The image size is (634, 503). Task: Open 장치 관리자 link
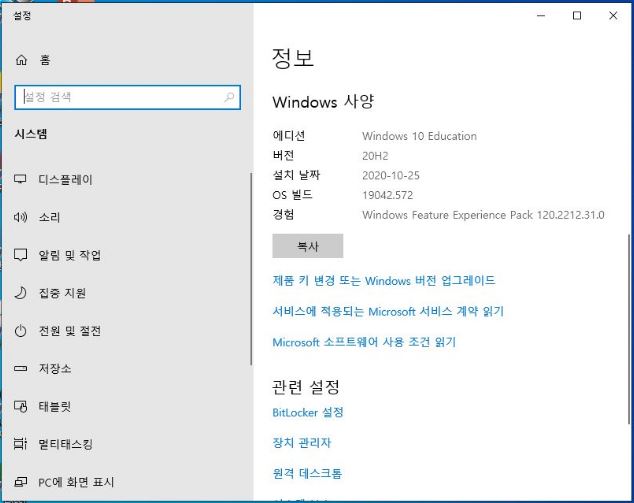(x=302, y=443)
